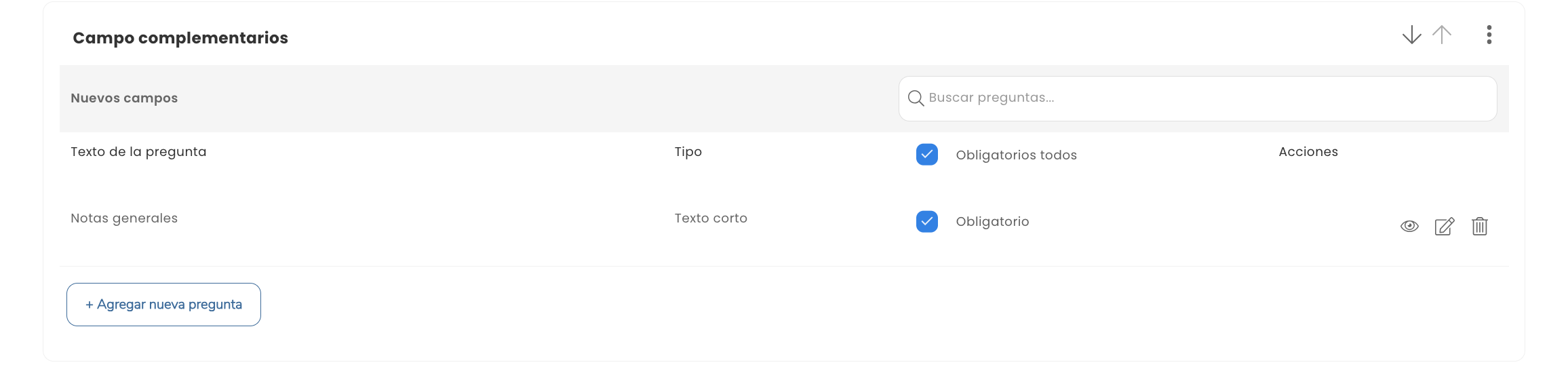The width and height of the screenshot is (1568, 369).
Task: Select the Tipo column header
Action: 688,152
